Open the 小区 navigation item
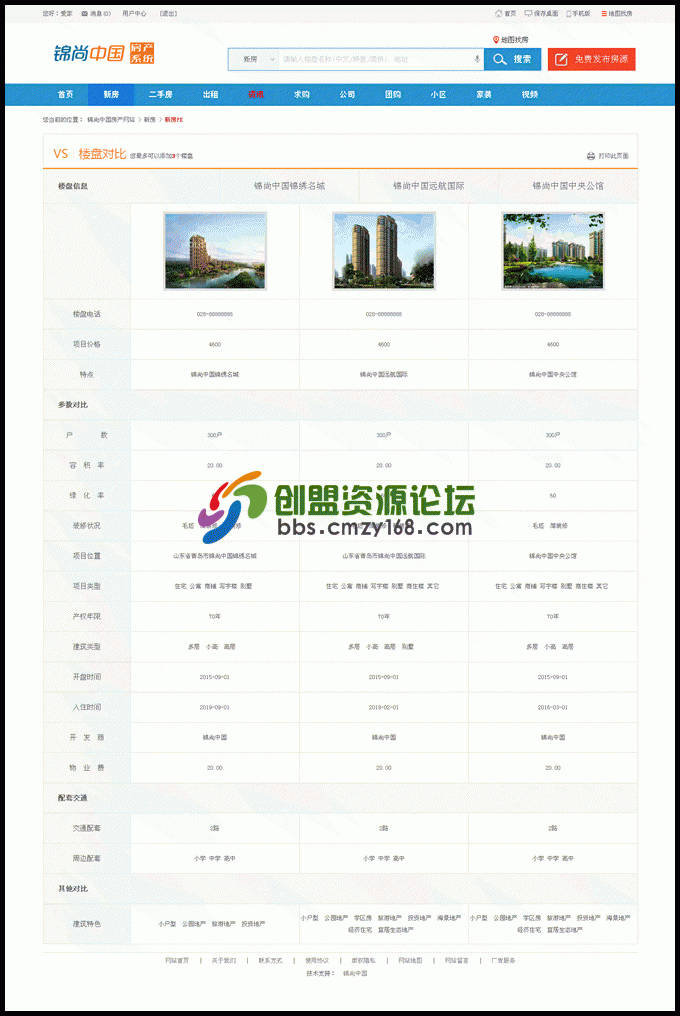Image resolution: width=680 pixels, height=1016 pixels. pyautogui.click(x=438, y=95)
